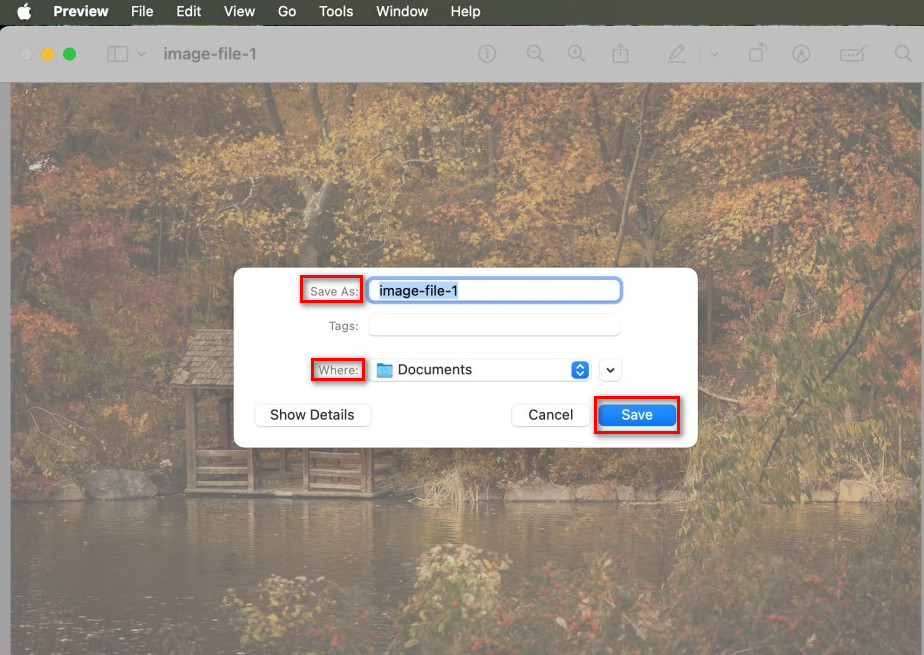Open the image Inspector info icon
Image resolution: width=924 pixels, height=655 pixels.
tap(487, 54)
